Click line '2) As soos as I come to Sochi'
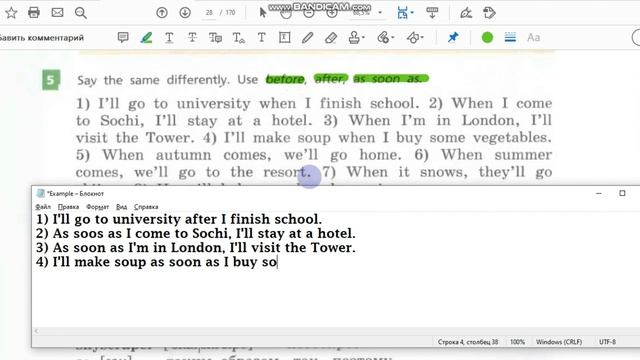 [x=196, y=233]
